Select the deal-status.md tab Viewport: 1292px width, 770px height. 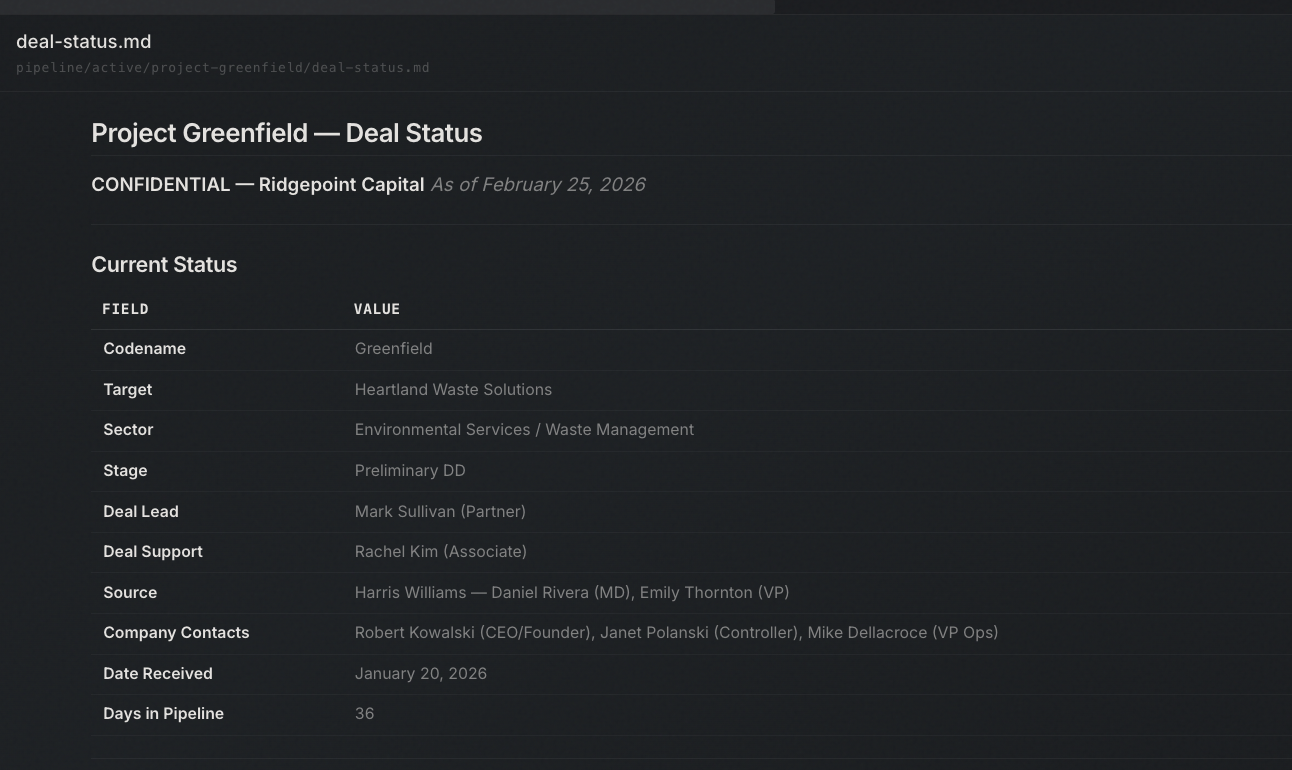coord(83,41)
